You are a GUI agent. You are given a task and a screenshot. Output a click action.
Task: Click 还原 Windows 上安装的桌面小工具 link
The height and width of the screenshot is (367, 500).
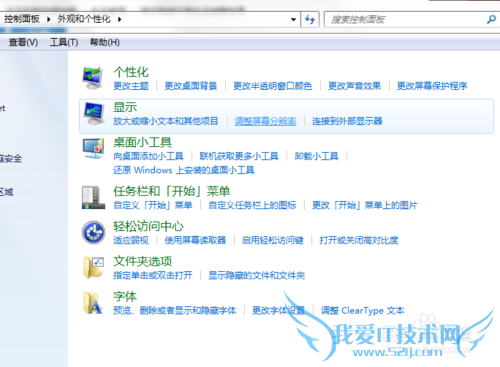click(184, 170)
